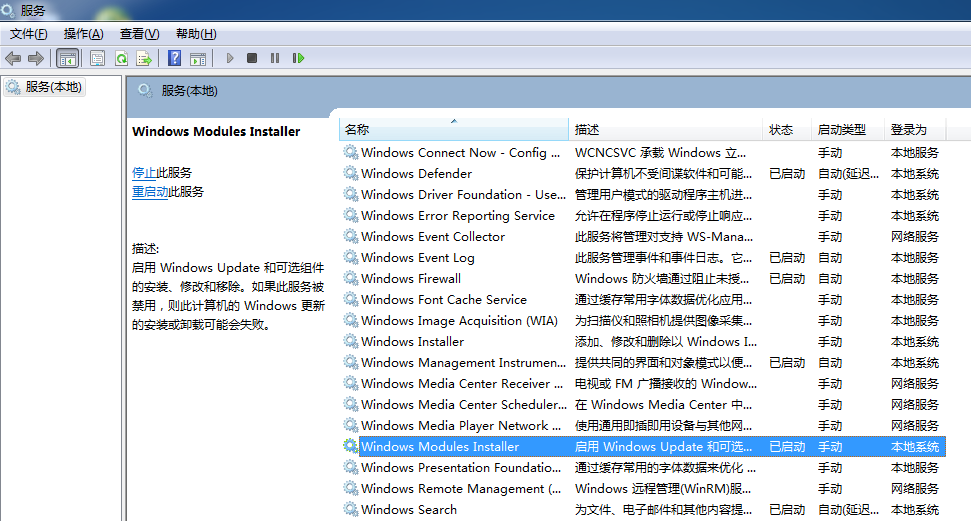971x521 pixels.
Task: Sort by the 登录为 column header
Action: pos(915,129)
